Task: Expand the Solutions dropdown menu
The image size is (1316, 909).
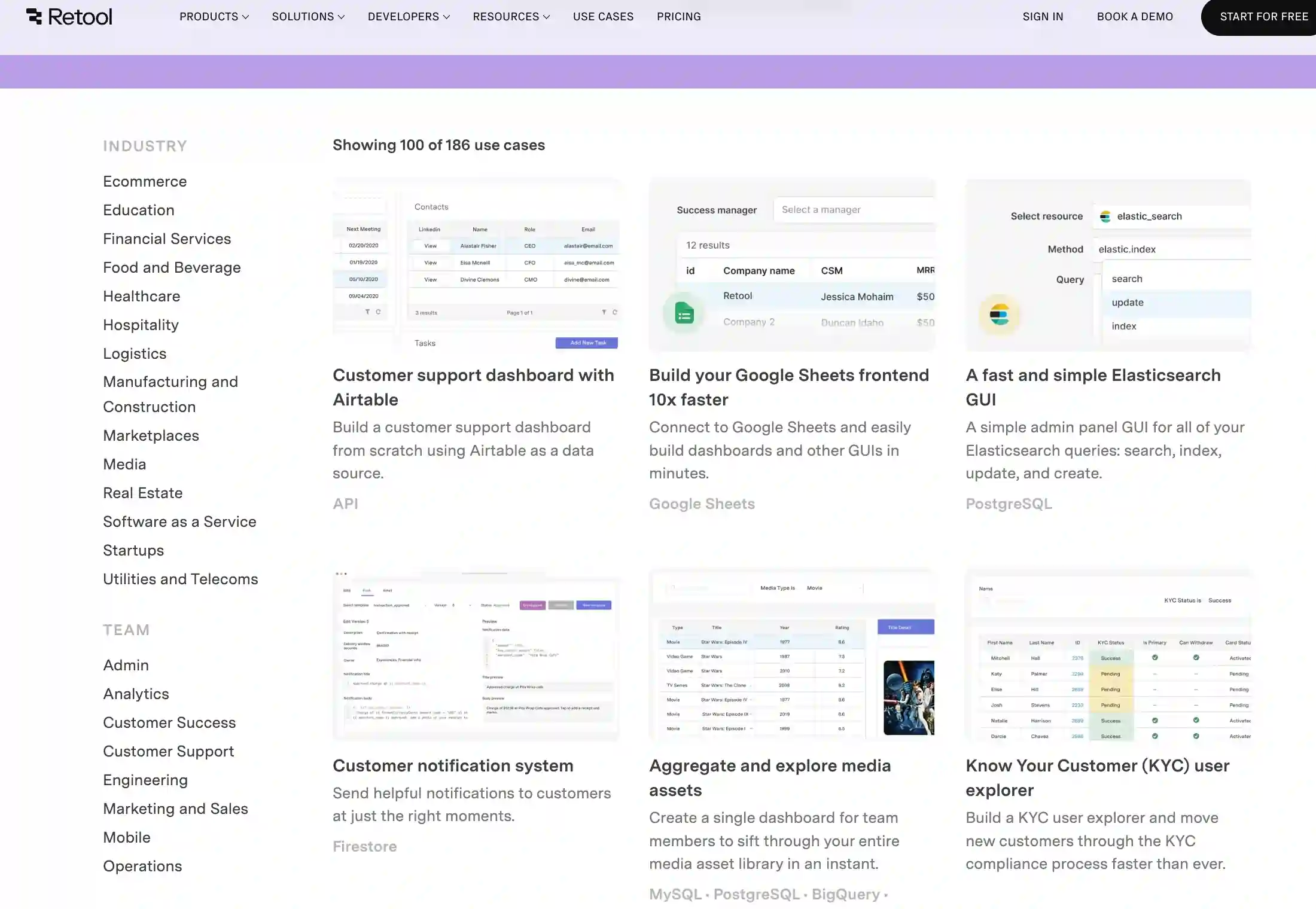Action: (308, 17)
